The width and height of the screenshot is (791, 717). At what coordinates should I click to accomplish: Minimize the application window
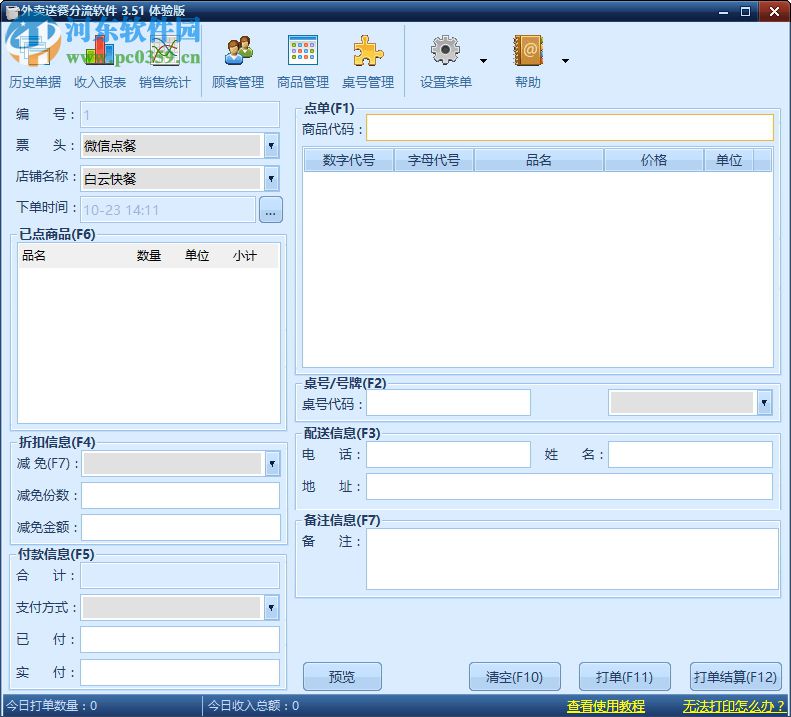pos(723,12)
